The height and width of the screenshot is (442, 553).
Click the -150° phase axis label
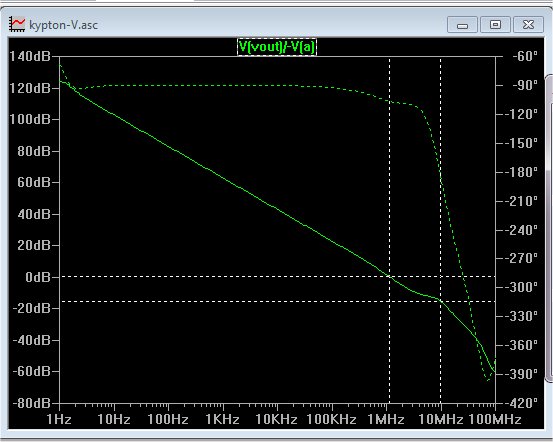click(x=521, y=143)
